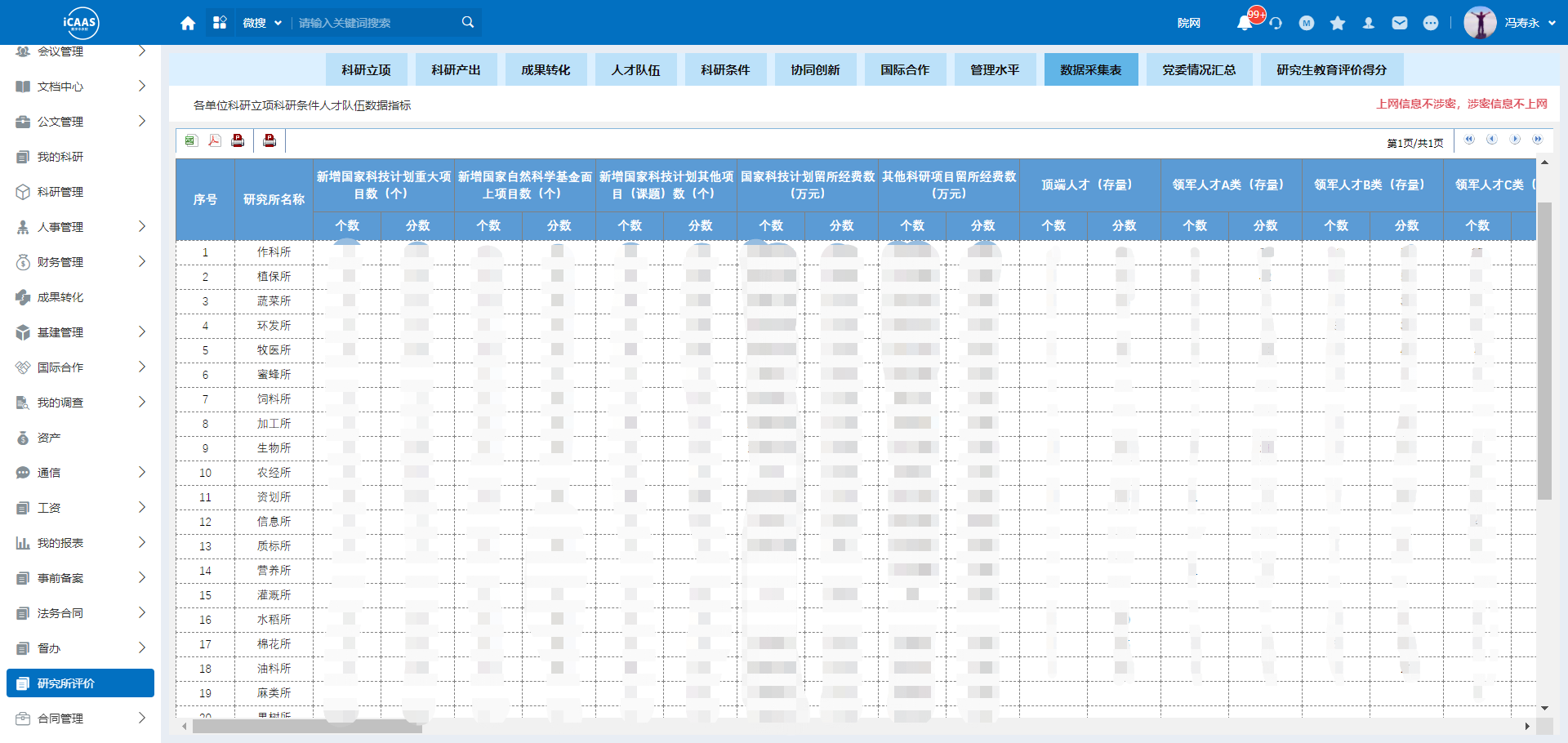Viewport: 1568px width, 743px height.
Task: Open the notification bell with 99+ badge
Action: (1245, 23)
